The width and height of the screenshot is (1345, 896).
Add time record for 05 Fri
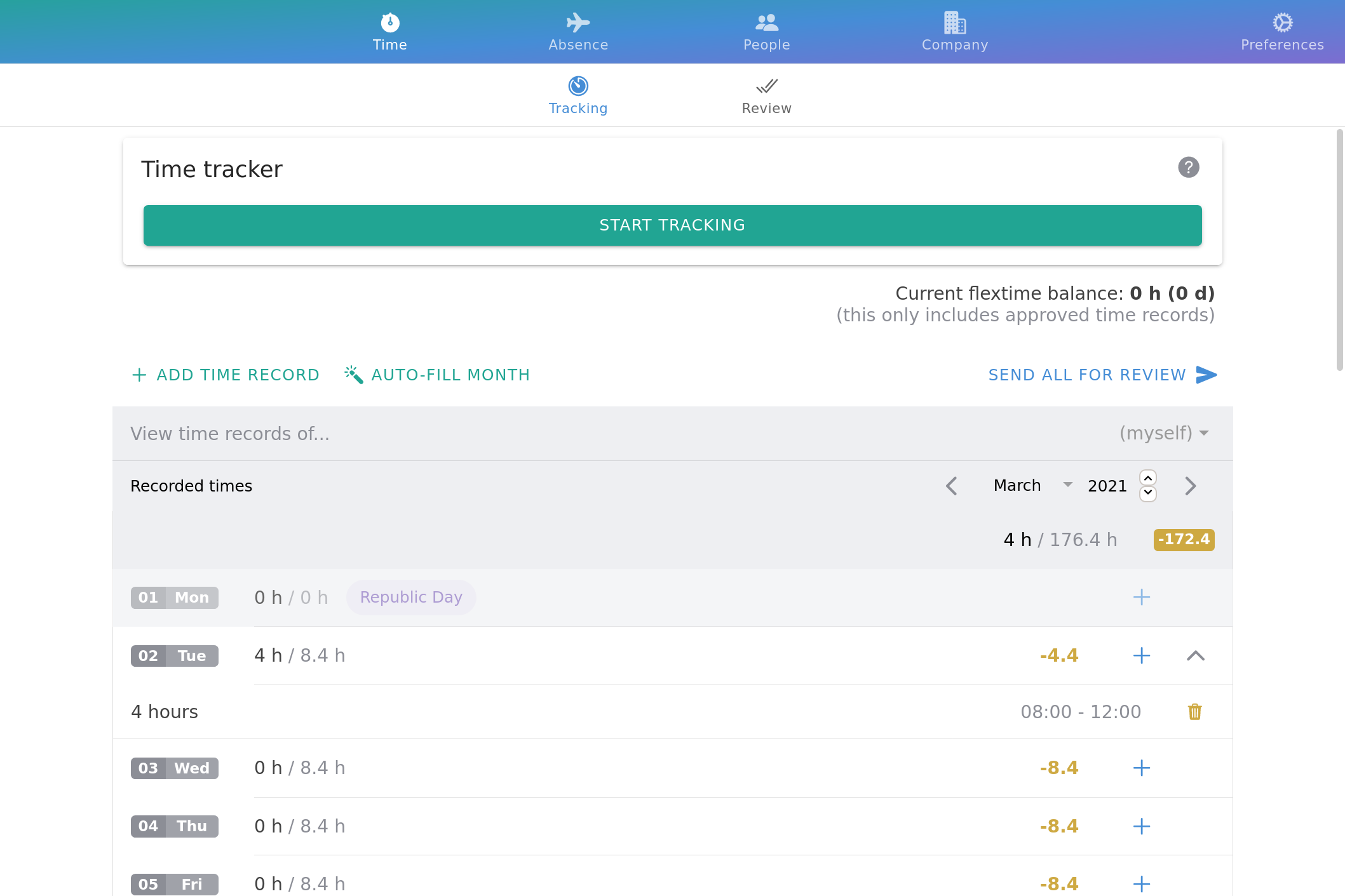coord(1142,884)
